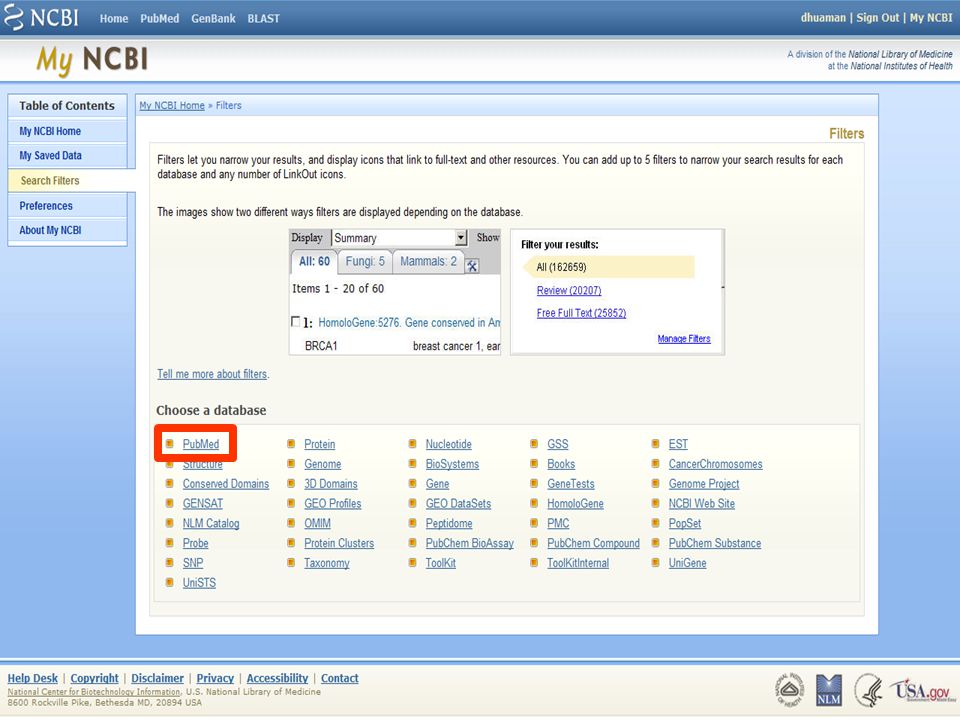
Task: Open the Help Desk footer link
Action: click(32, 678)
